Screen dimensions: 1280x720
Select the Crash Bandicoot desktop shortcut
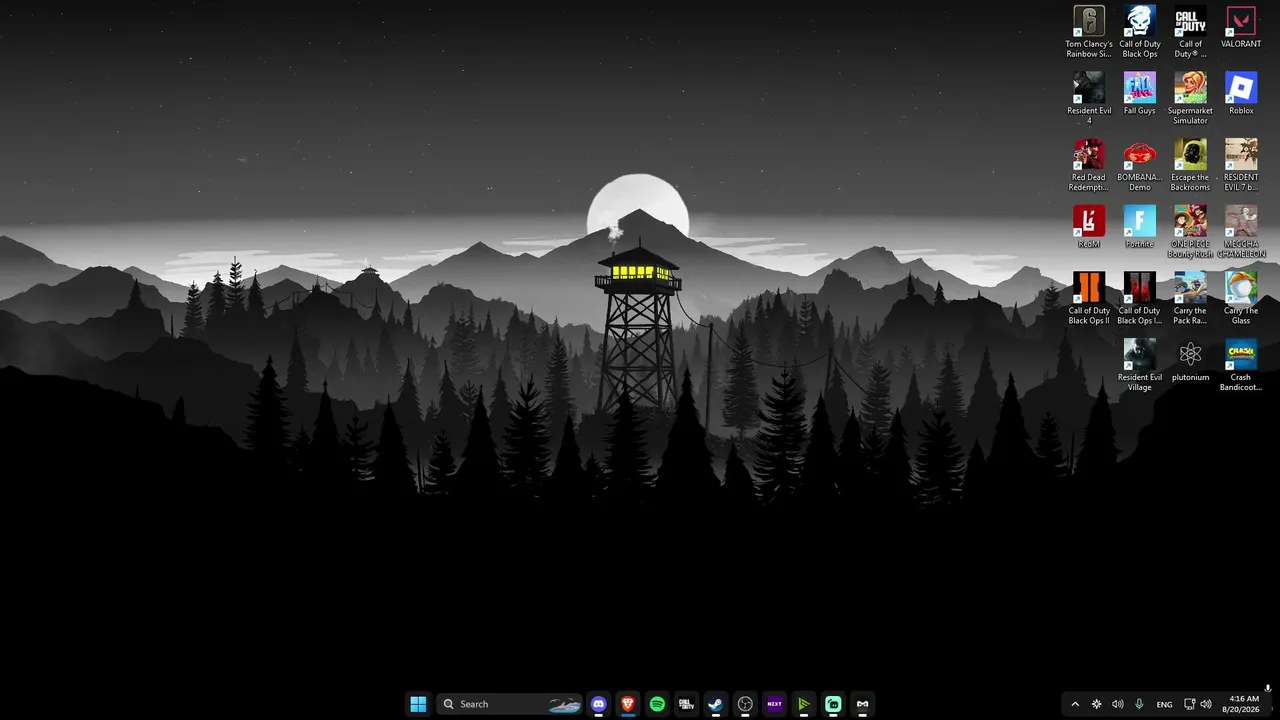tap(1241, 366)
